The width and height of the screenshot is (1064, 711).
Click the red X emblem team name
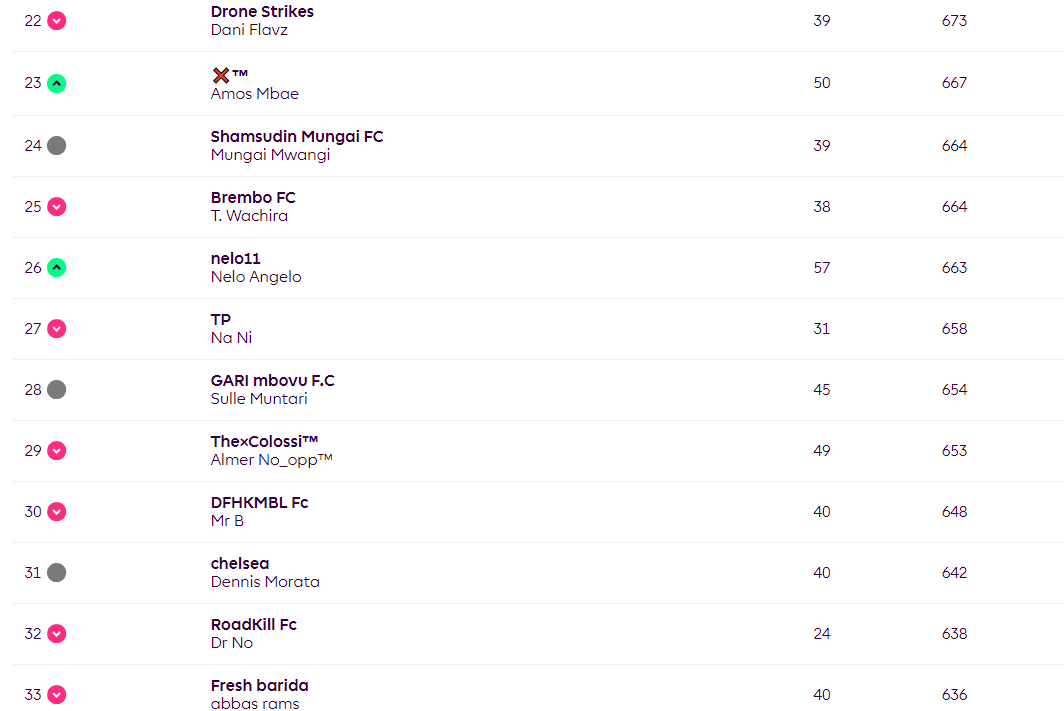(230, 75)
